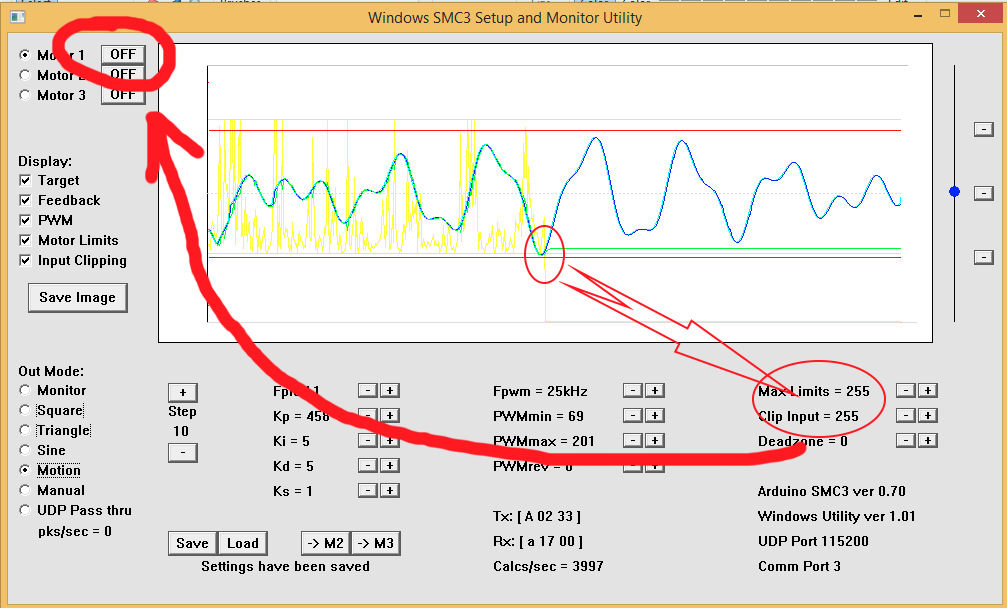Copy settings with -> M3 button
This screenshot has width=1007, height=608.
click(376, 543)
